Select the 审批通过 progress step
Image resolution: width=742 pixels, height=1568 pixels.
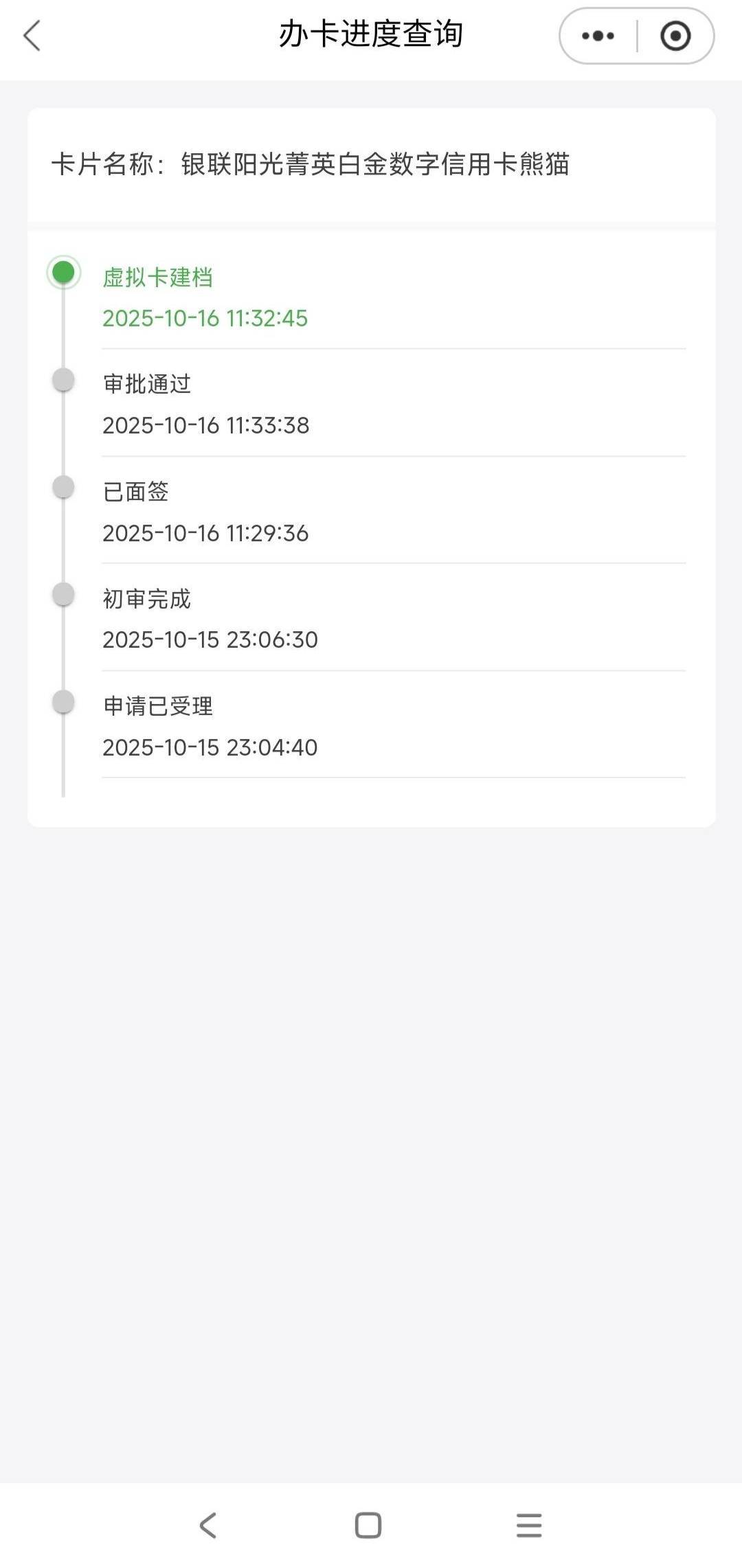point(147,384)
